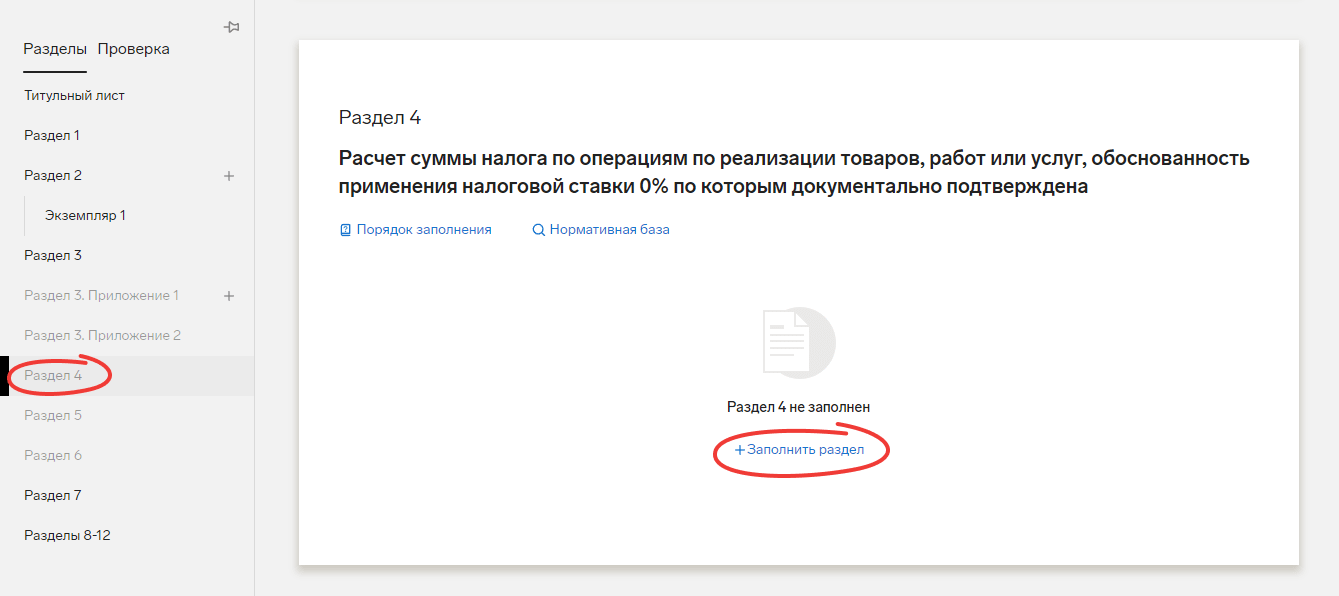Click the book icon beside Порядок заполнения
Screen dimensions: 1339x596
pyautogui.click(x=346, y=230)
